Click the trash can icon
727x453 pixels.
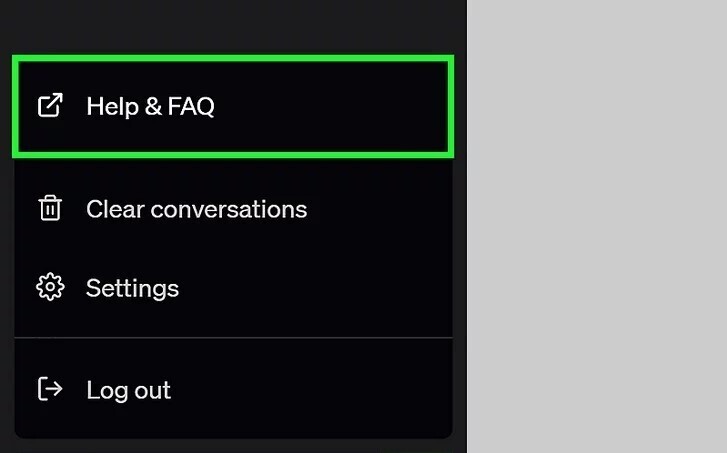coord(50,208)
